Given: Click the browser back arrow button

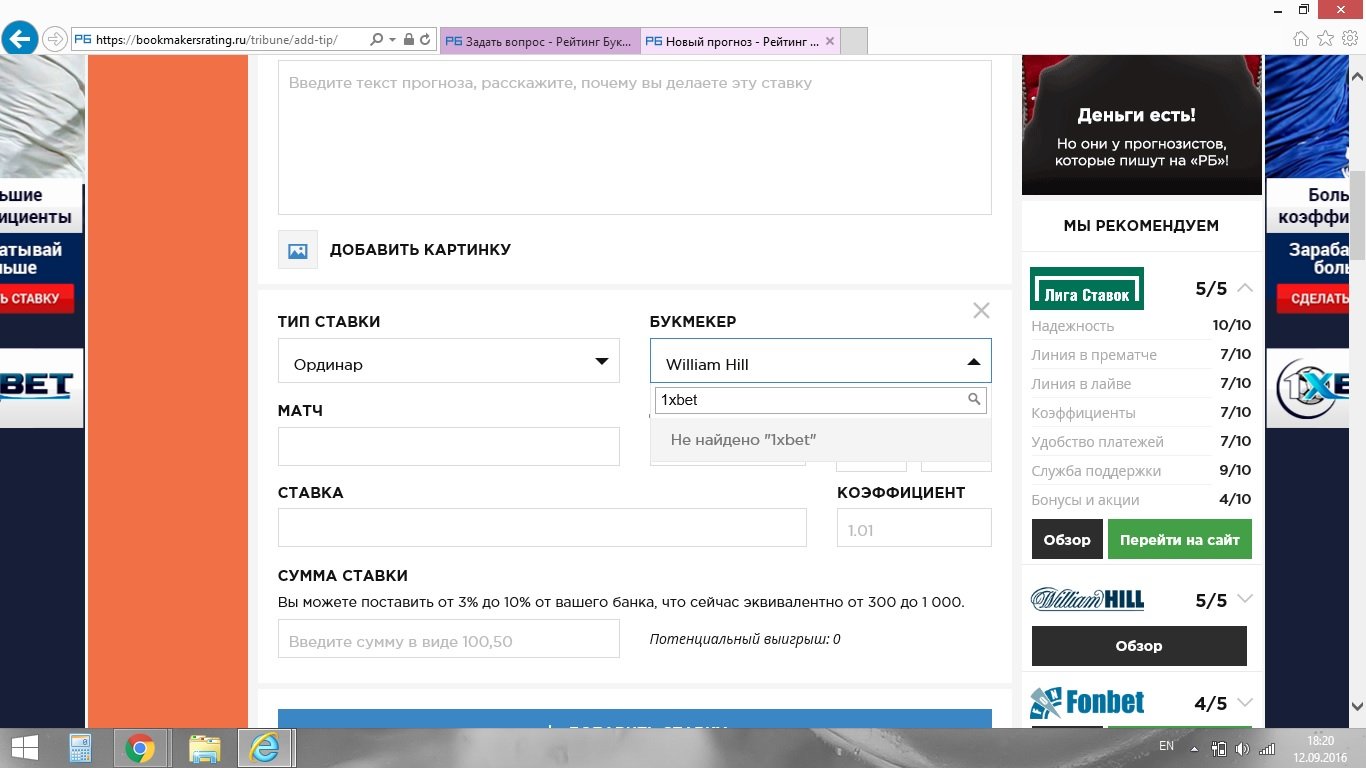Looking at the screenshot, I should (20, 39).
